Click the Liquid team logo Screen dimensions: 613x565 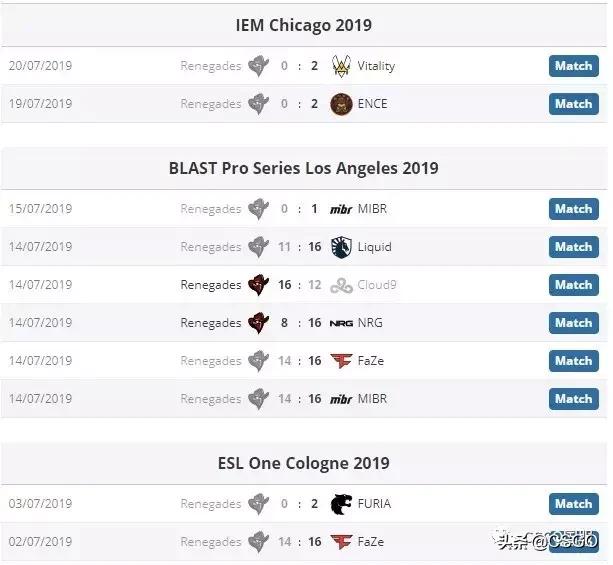(x=341, y=247)
